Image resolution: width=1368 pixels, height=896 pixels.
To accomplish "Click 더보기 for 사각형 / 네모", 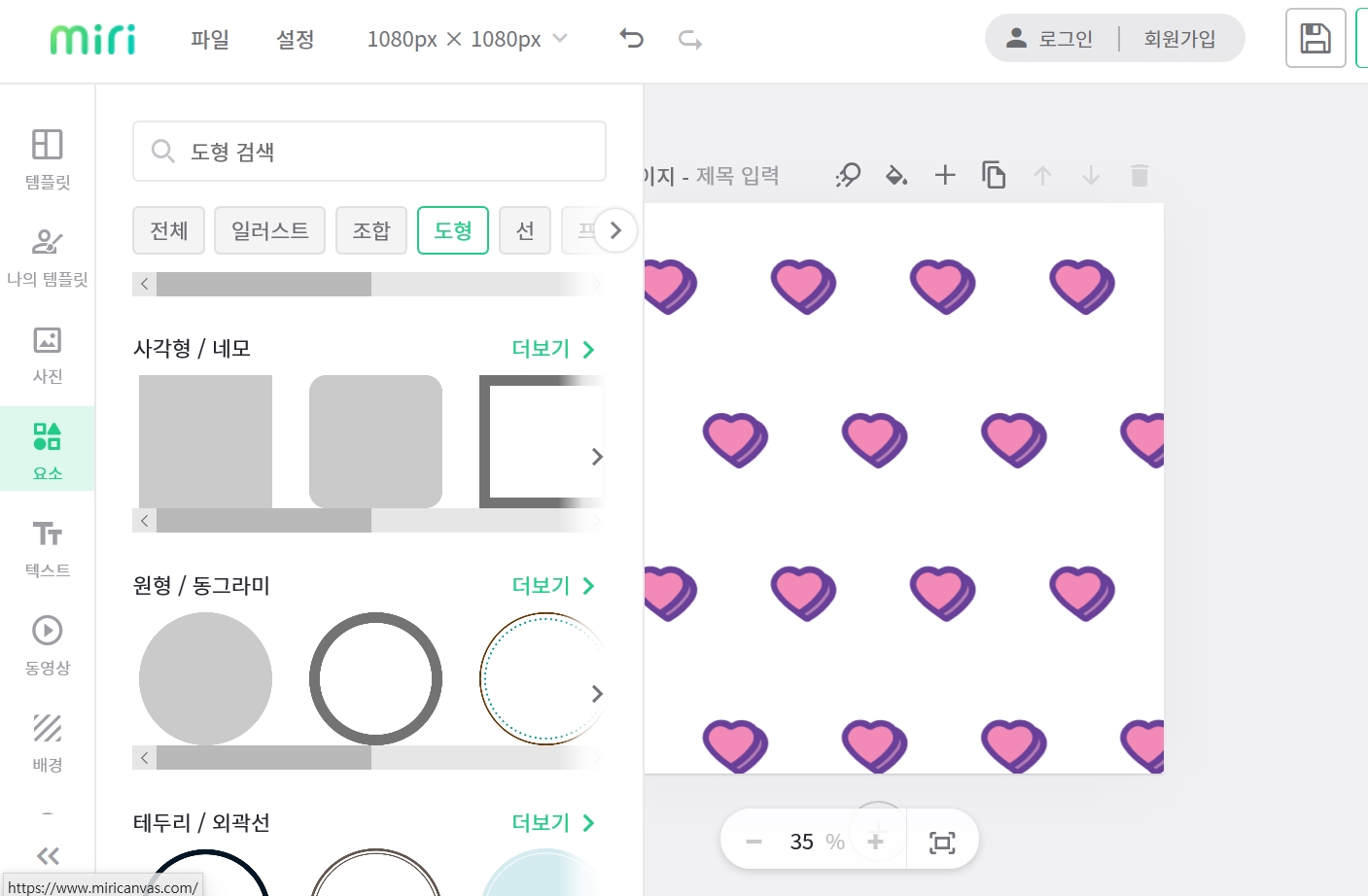I will tap(553, 349).
